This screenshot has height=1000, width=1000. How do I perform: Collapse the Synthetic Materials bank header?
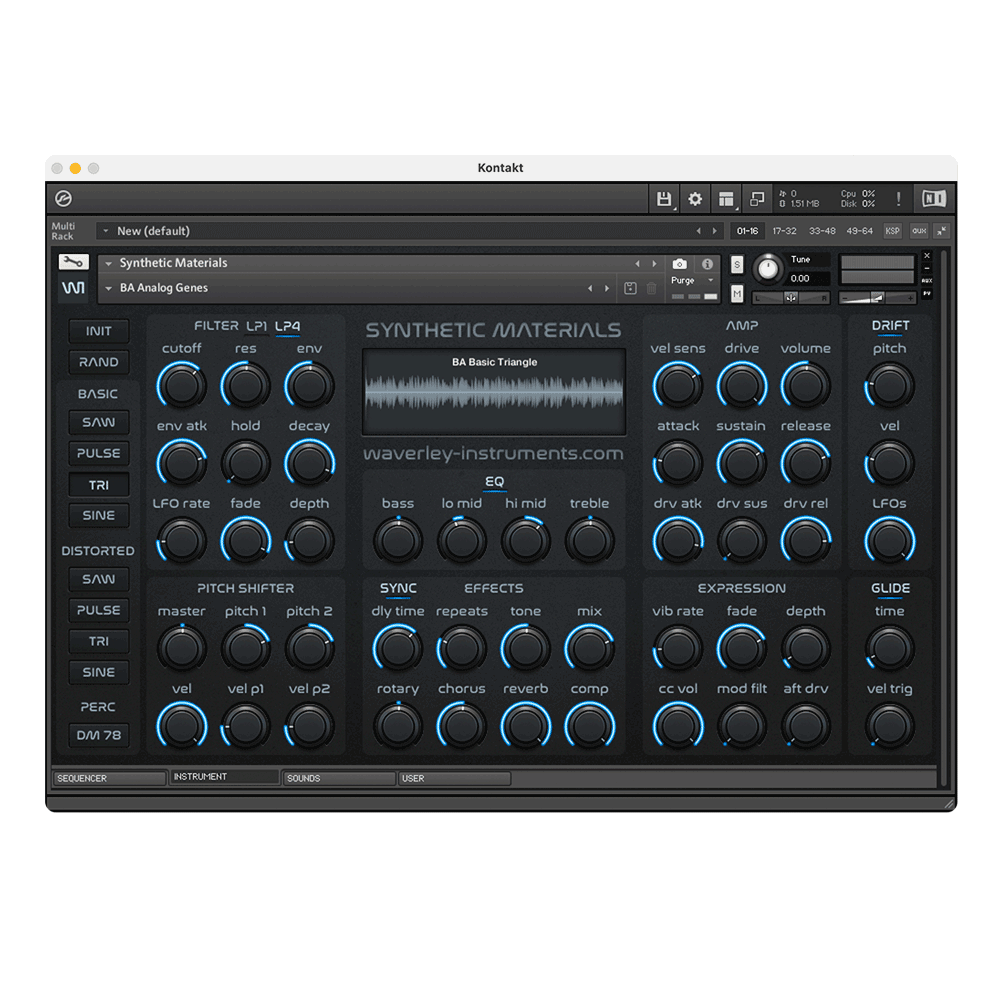click(x=110, y=262)
